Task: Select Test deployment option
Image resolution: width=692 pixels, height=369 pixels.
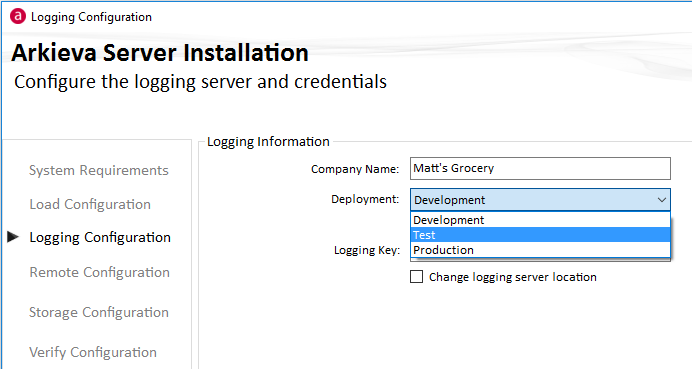Action: tap(540, 235)
